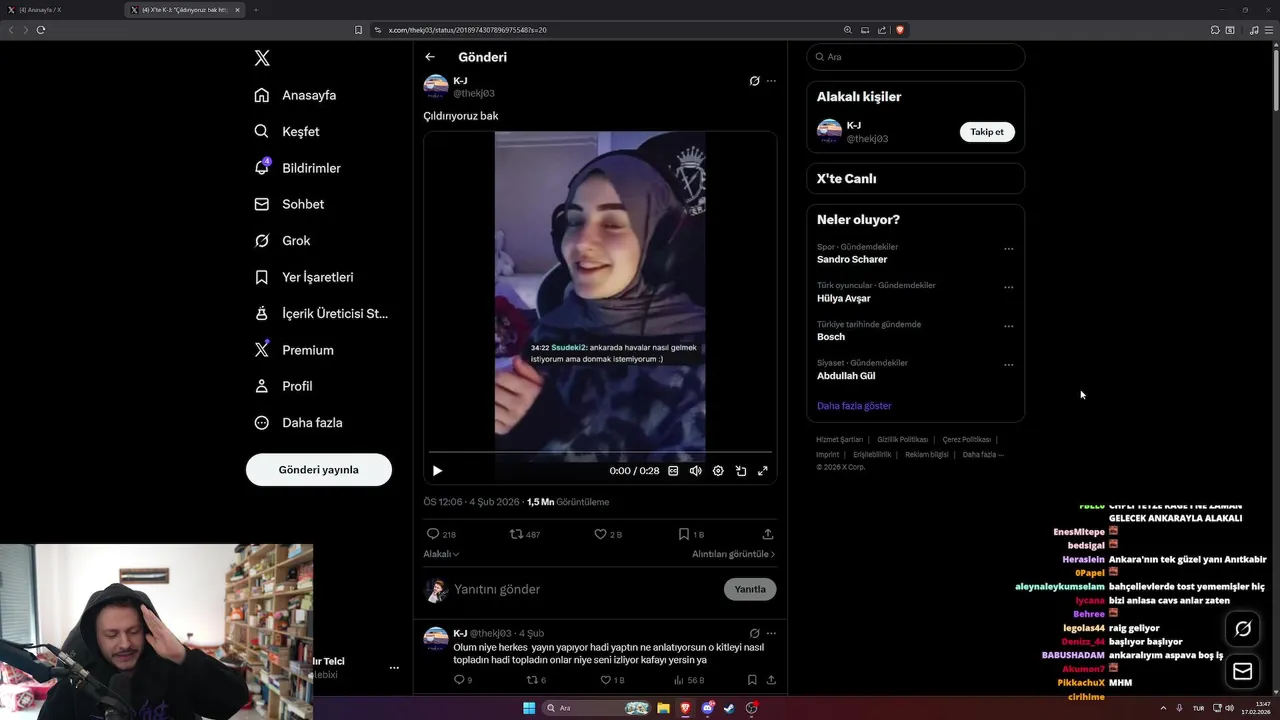Share the main post via share icon

pyautogui.click(x=768, y=534)
